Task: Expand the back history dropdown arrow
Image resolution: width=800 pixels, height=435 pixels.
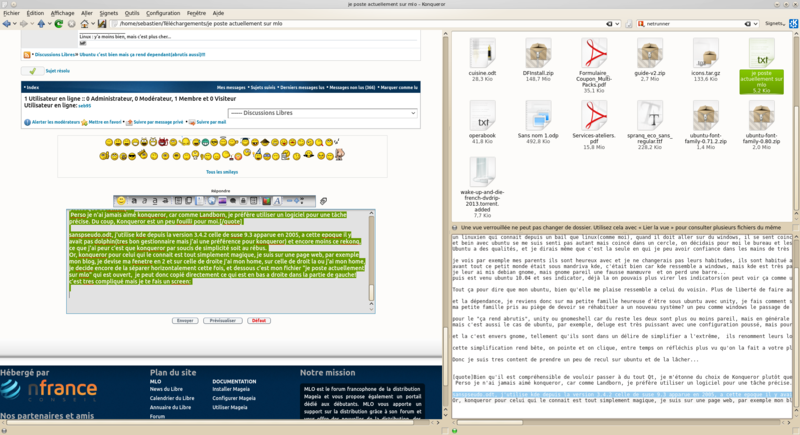Action: click(x=14, y=23)
